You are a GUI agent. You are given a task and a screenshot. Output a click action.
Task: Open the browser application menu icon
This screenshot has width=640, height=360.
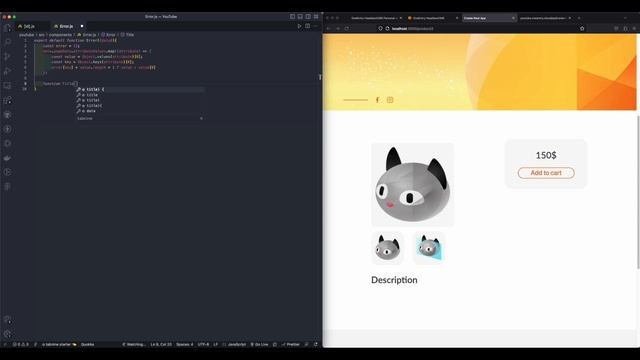pos(634,29)
